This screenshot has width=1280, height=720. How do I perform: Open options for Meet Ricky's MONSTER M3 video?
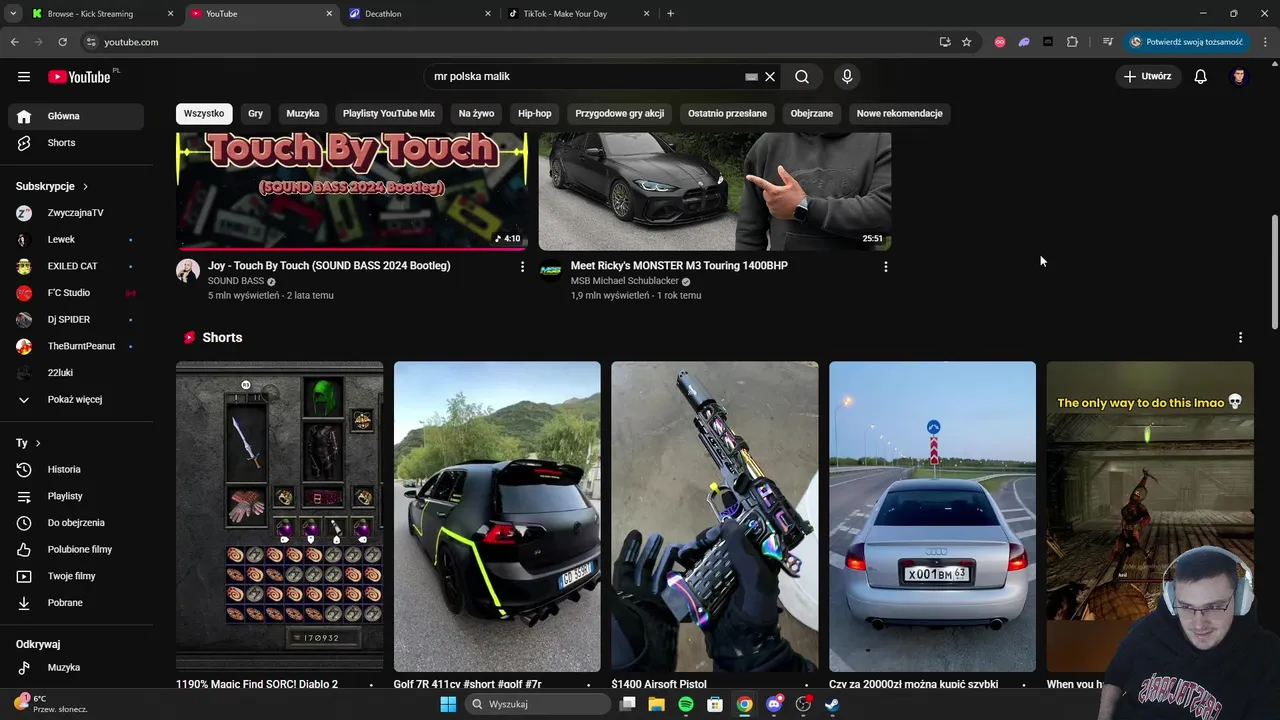point(885,266)
